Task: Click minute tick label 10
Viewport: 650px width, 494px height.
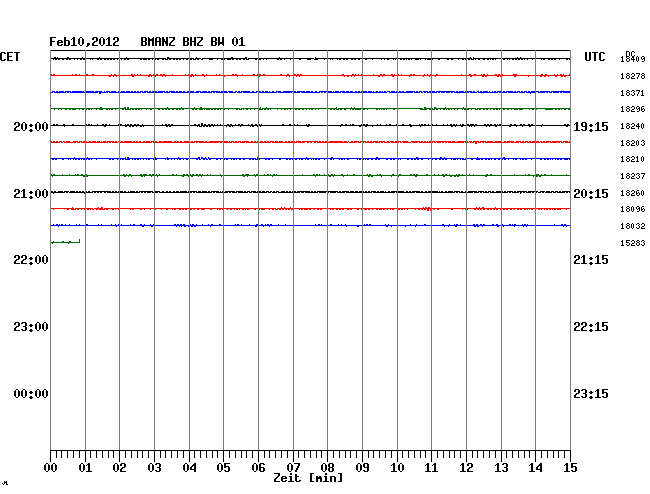Action: (x=397, y=468)
